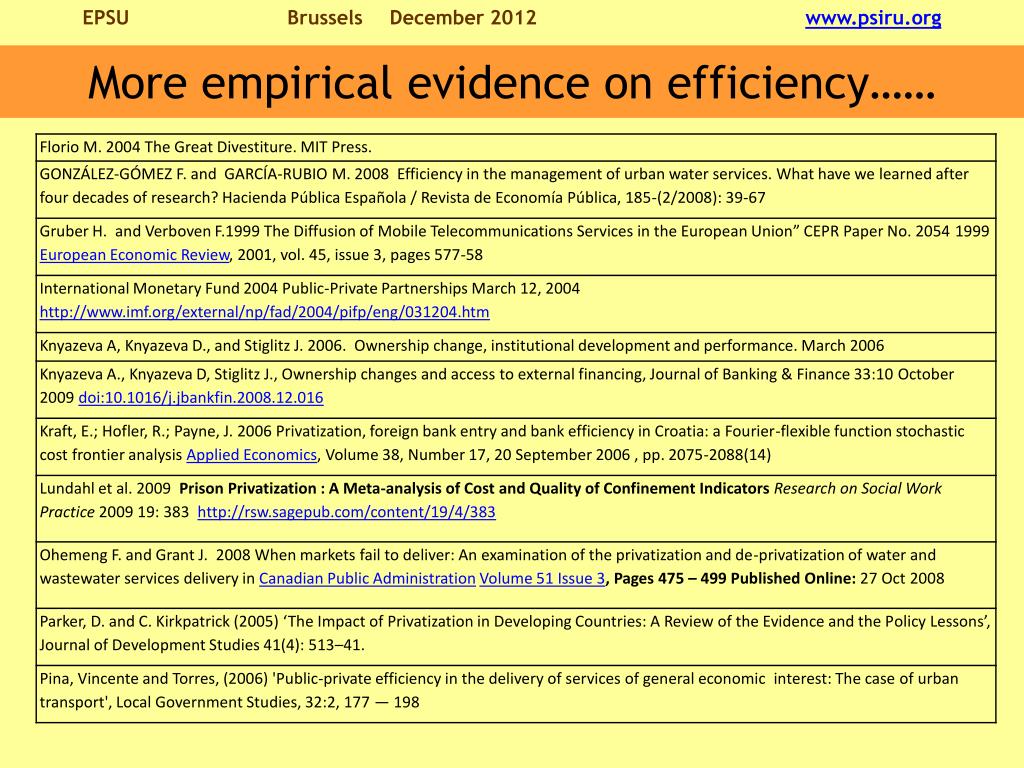The image size is (1024, 768).
Task: Click the 'Brussels' header text
Action: coord(325,18)
